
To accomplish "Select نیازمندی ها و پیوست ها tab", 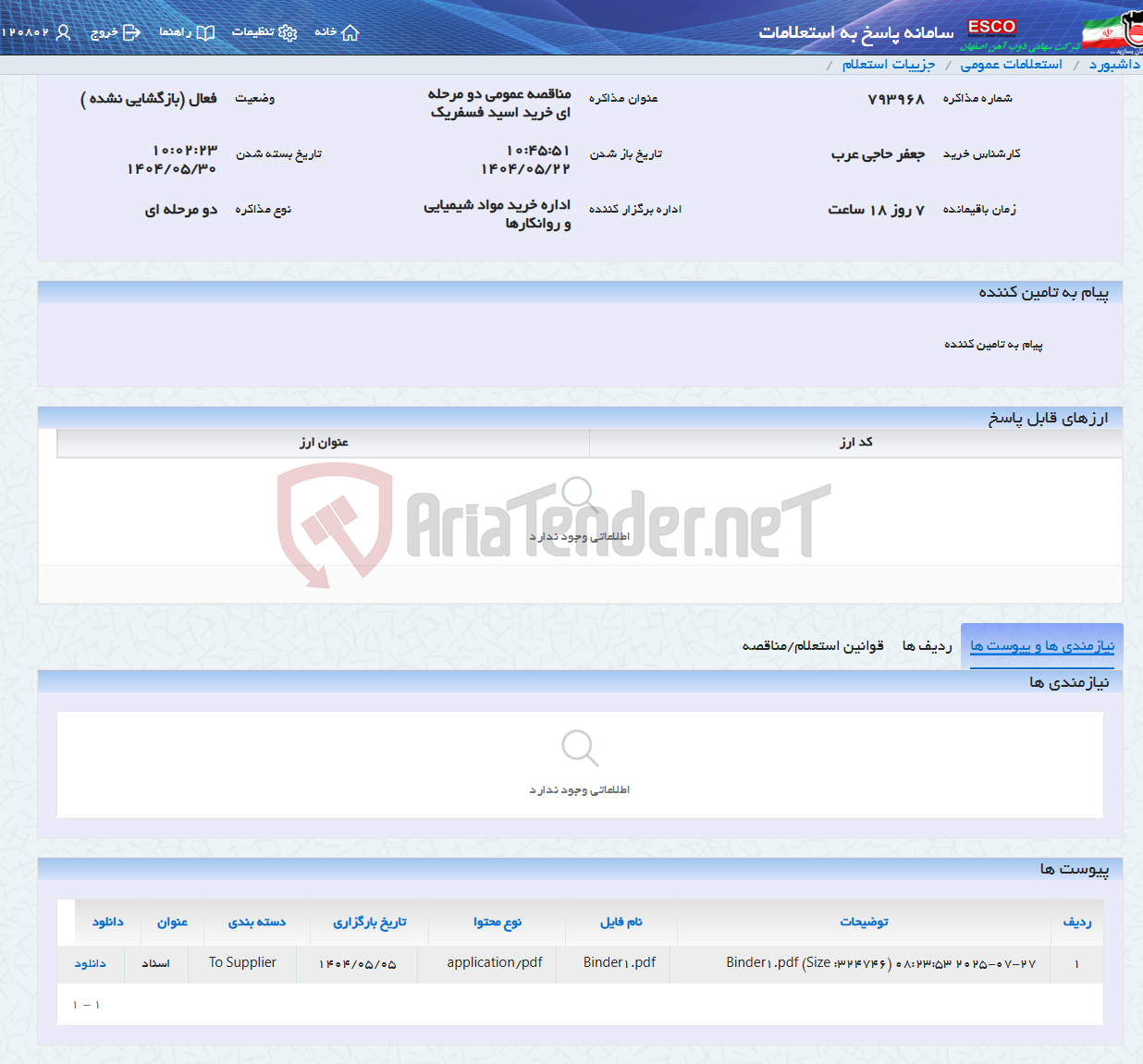I will [1041, 644].
